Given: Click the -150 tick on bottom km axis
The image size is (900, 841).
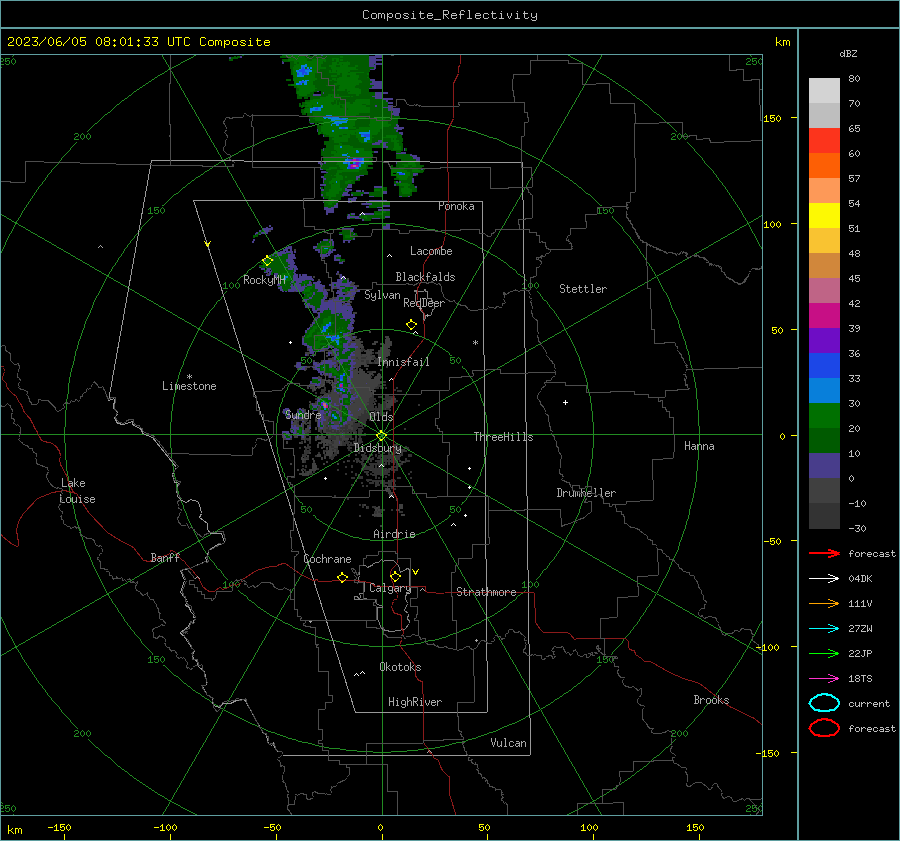Looking at the screenshot, I should tap(59, 828).
